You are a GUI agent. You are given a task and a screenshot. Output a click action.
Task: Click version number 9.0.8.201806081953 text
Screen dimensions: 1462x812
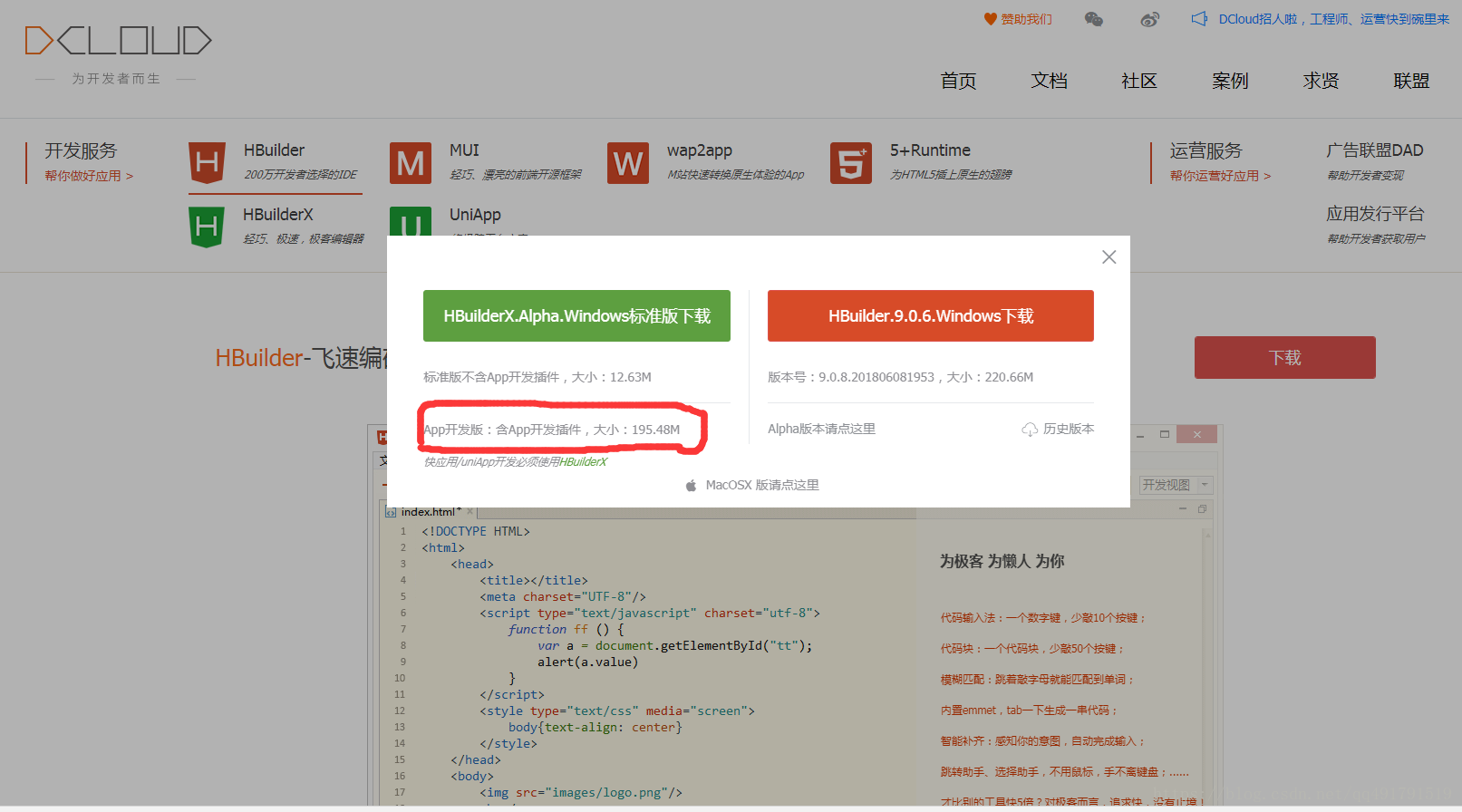[x=876, y=377]
